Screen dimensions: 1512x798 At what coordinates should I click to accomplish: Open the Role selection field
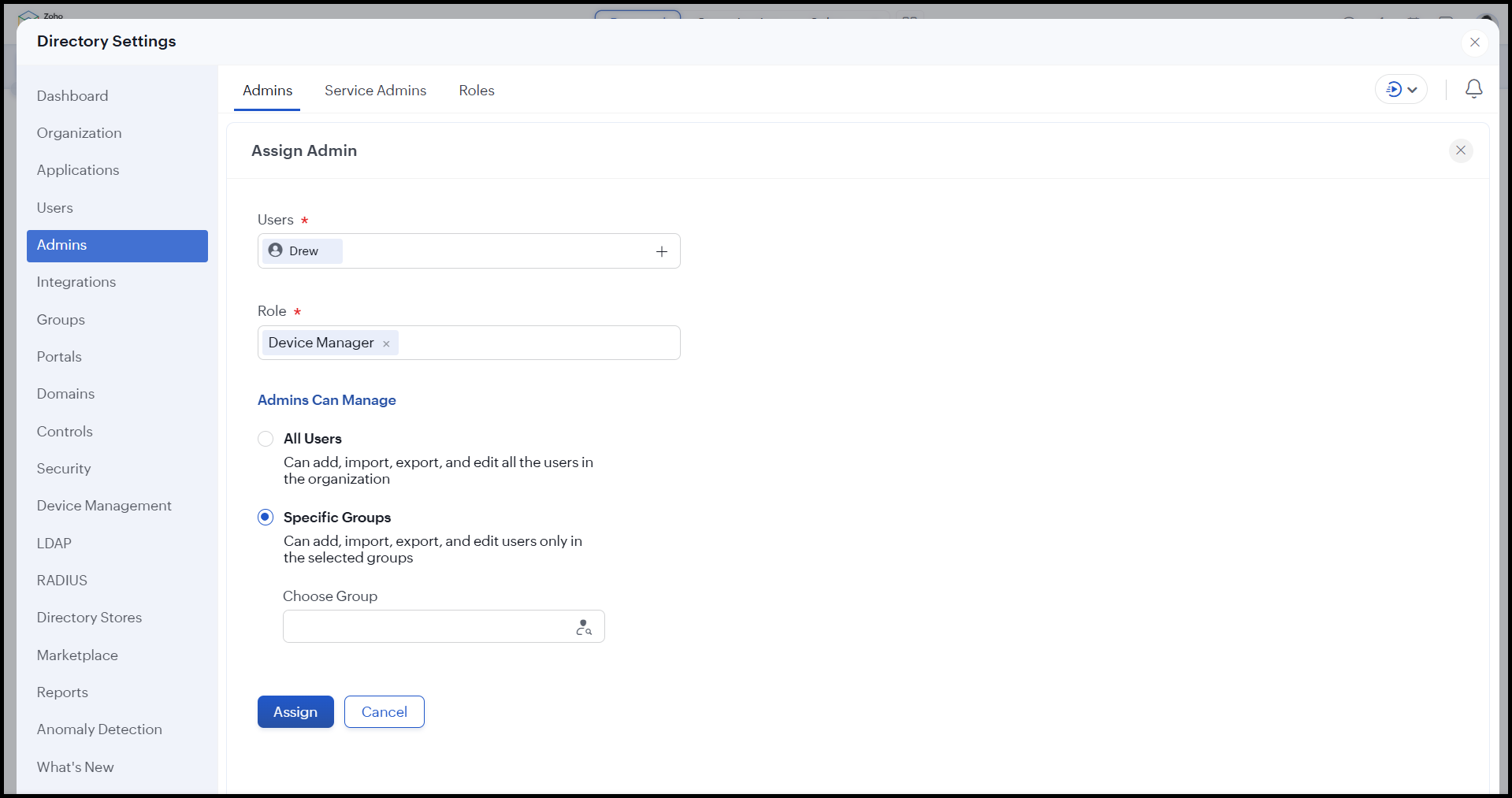coord(536,343)
